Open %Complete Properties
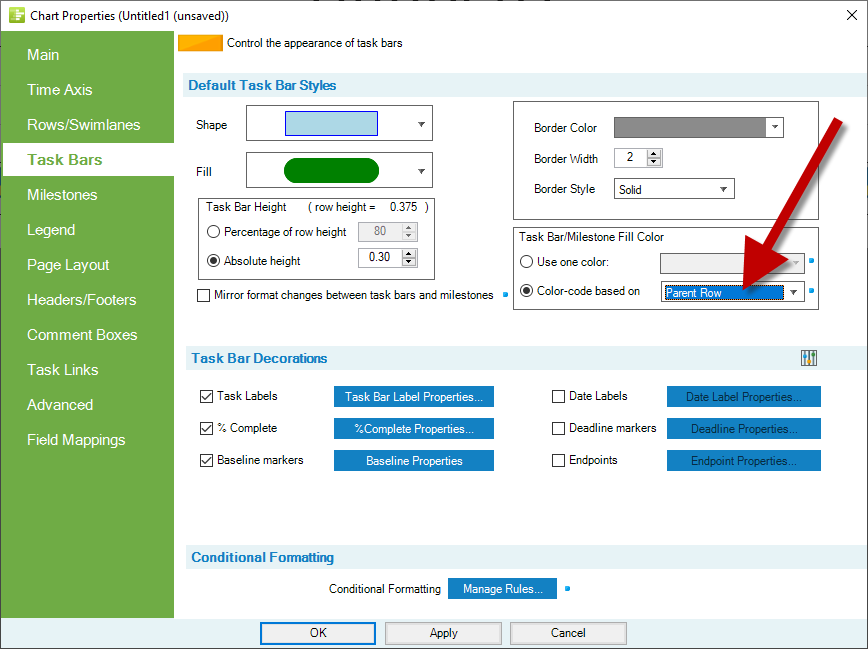 coord(414,429)
